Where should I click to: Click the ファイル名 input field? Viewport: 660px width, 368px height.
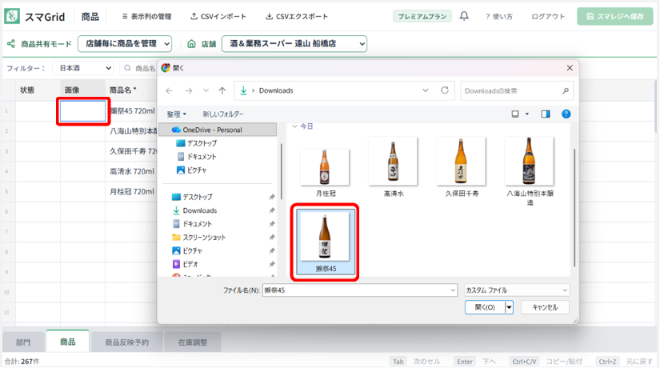coord(359,290)
